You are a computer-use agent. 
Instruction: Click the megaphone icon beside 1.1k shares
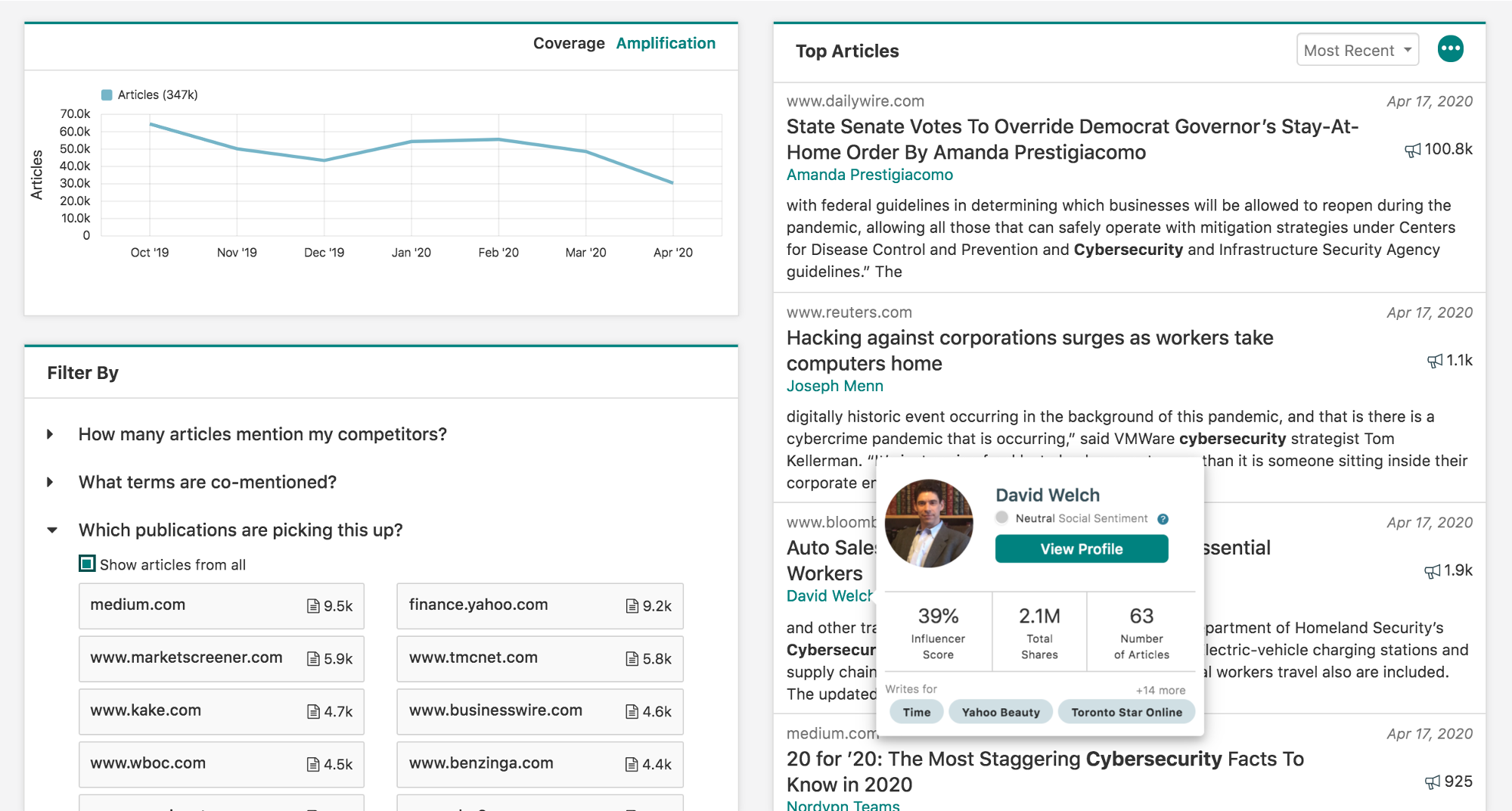[x=1434, y=362]
